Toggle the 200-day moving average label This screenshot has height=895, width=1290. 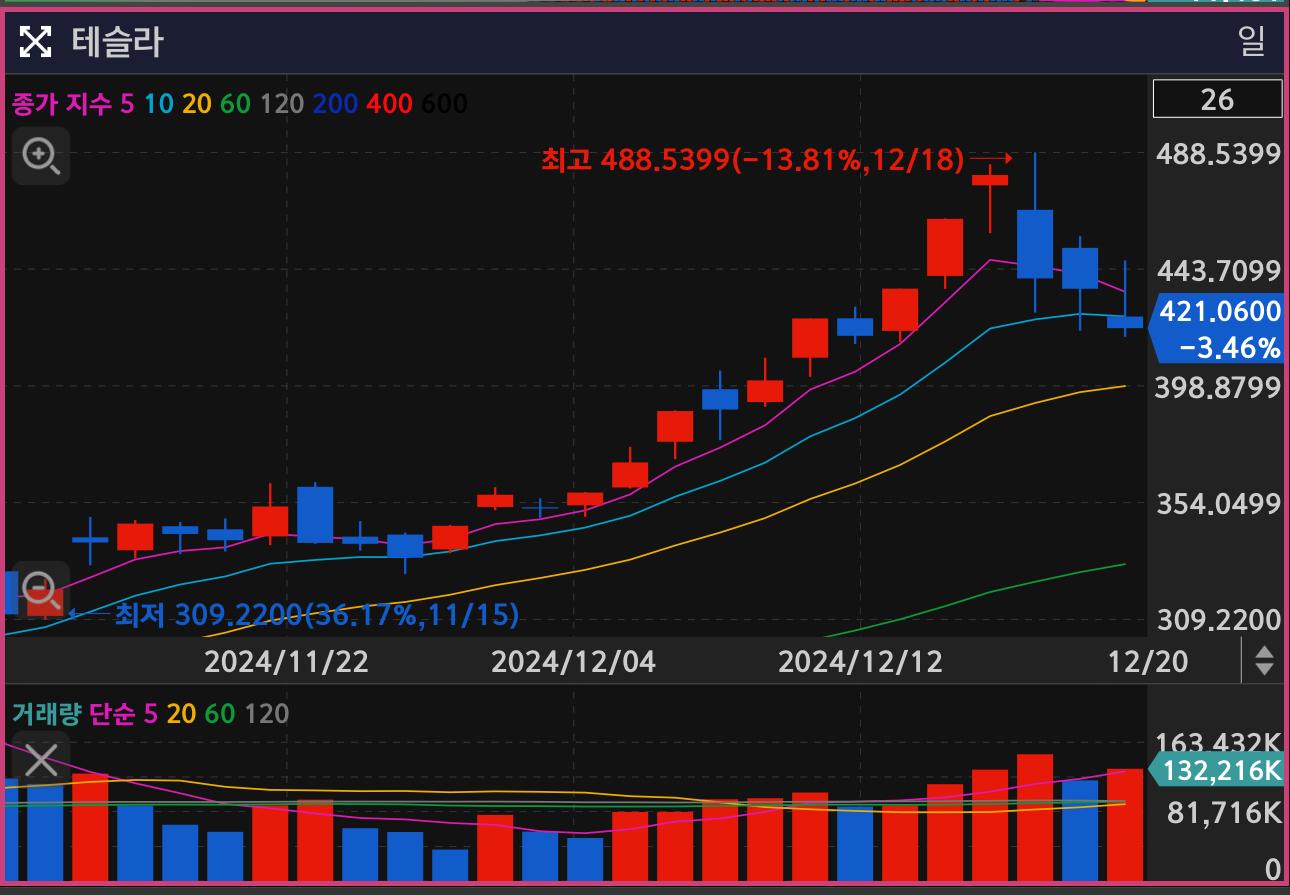pos(335,103)
